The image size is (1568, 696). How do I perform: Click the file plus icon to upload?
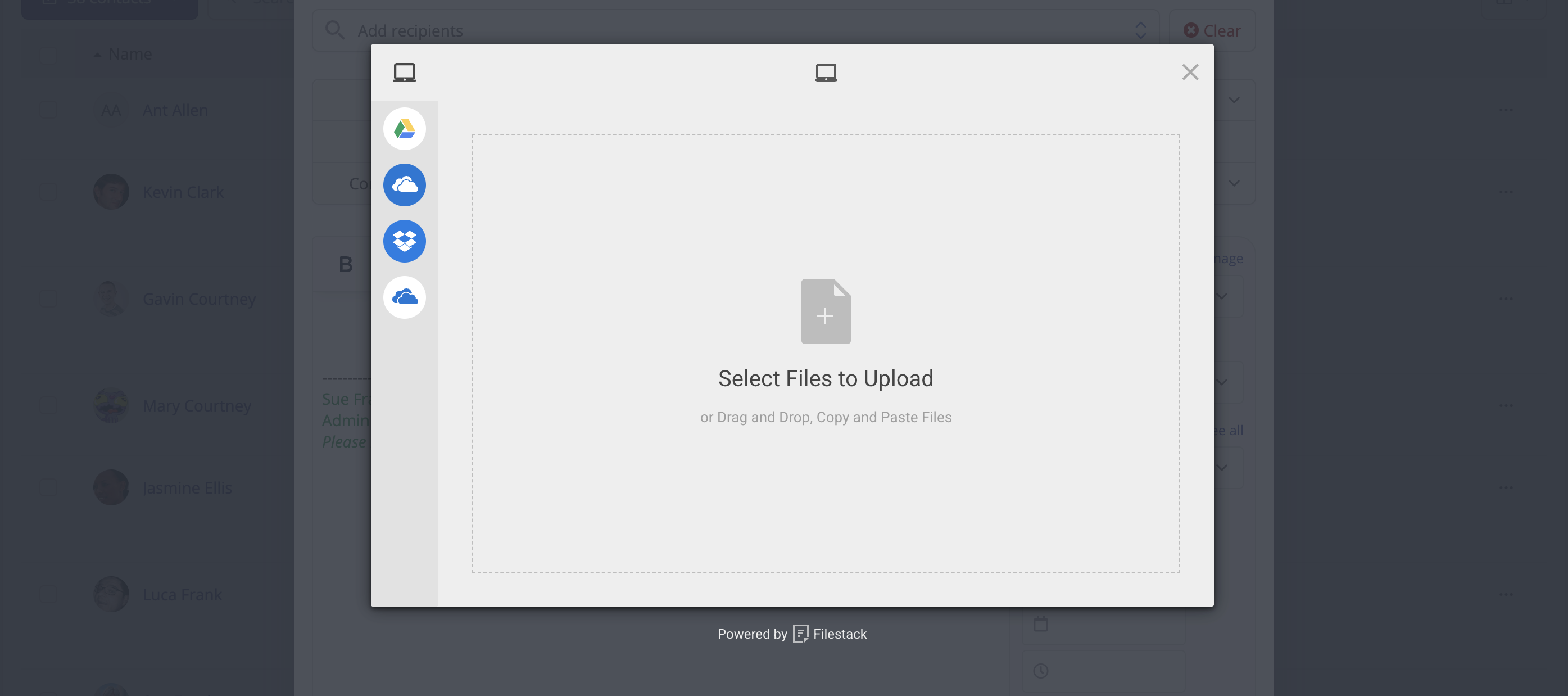coord(826,311)
